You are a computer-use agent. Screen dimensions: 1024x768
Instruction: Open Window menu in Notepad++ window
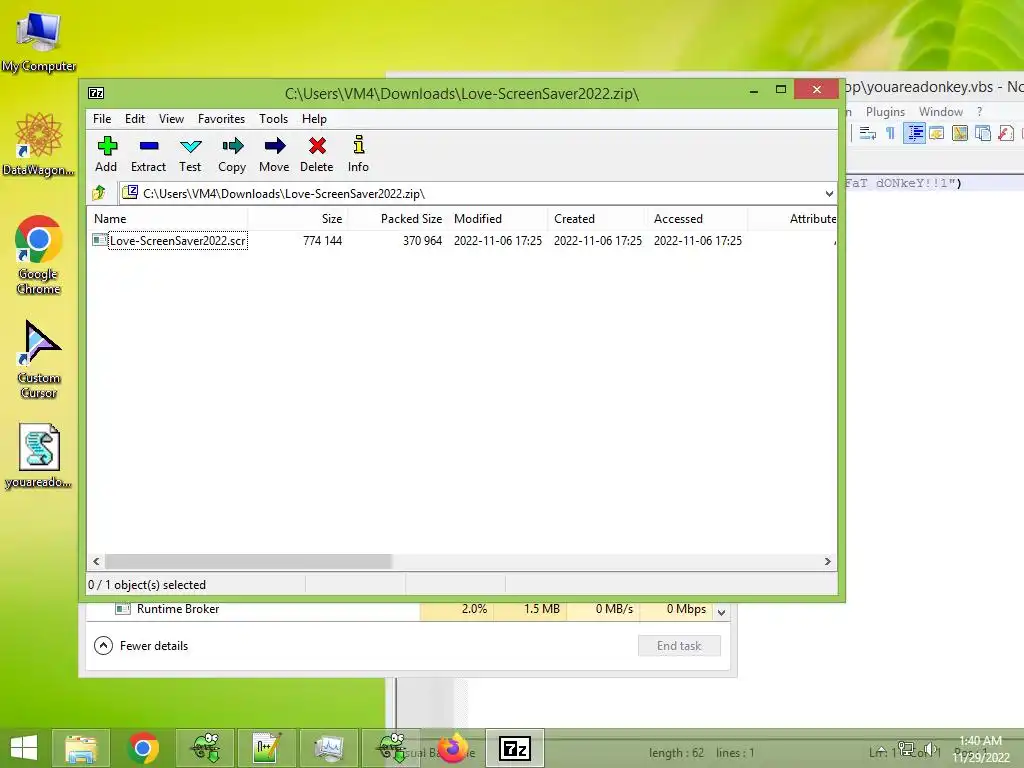(x=940, y=112)
